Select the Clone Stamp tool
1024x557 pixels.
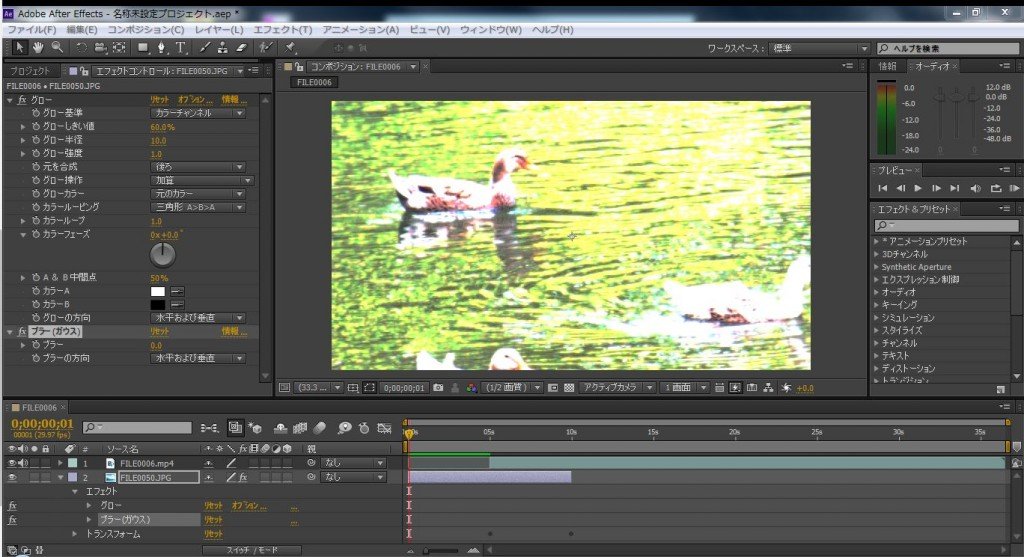point(223,48)
